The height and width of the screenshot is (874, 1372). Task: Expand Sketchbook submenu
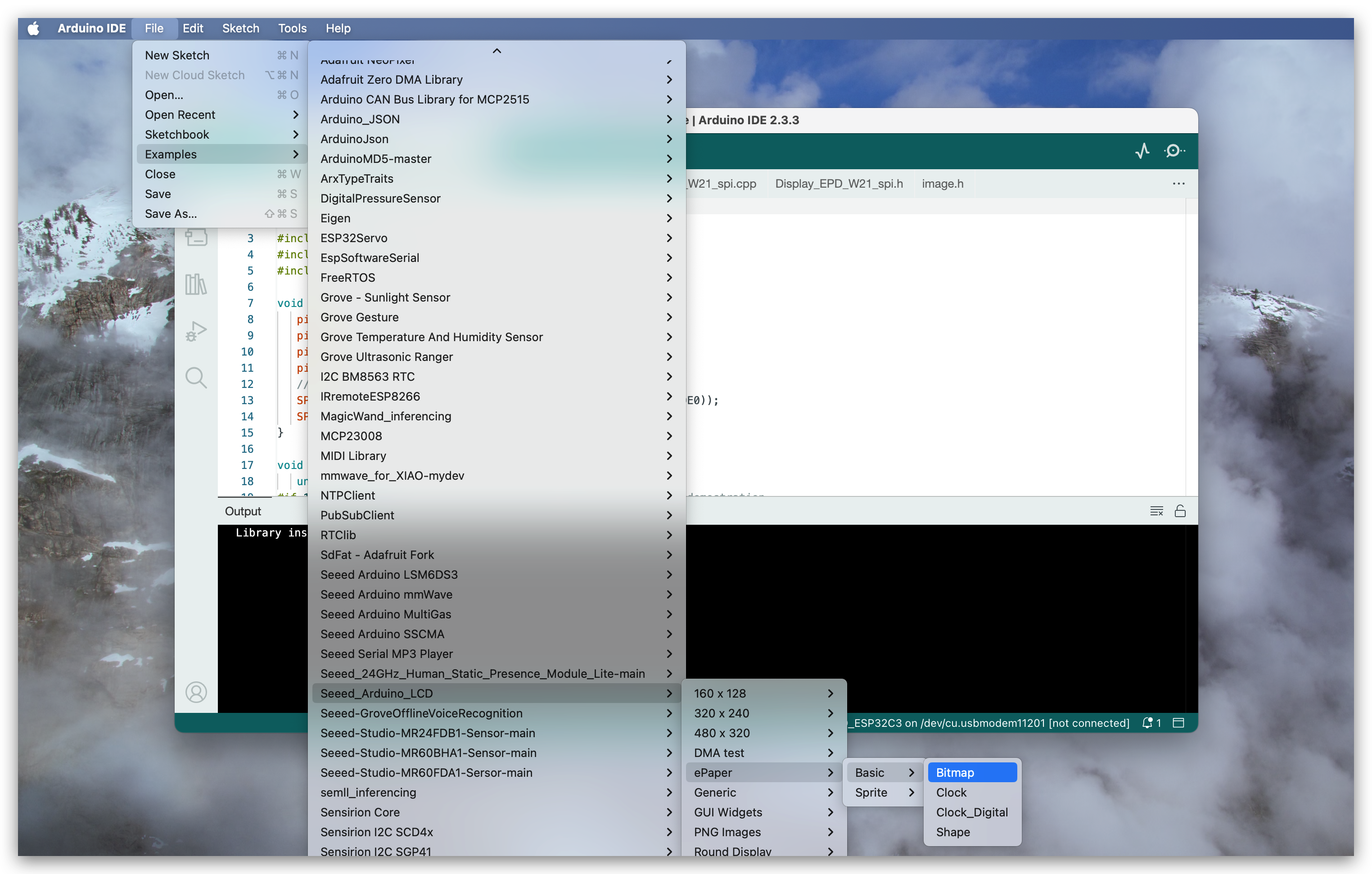point(221,135)
